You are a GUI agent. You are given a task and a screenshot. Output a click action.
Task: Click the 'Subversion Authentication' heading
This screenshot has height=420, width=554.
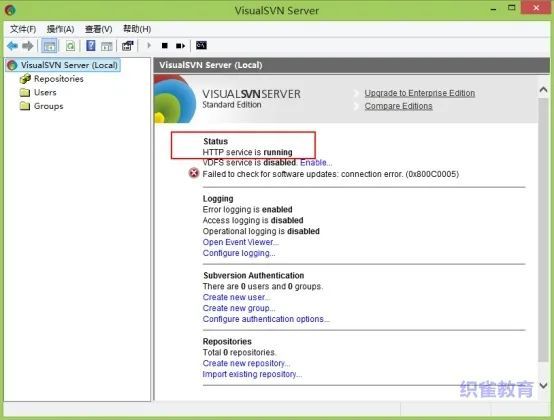253,276
